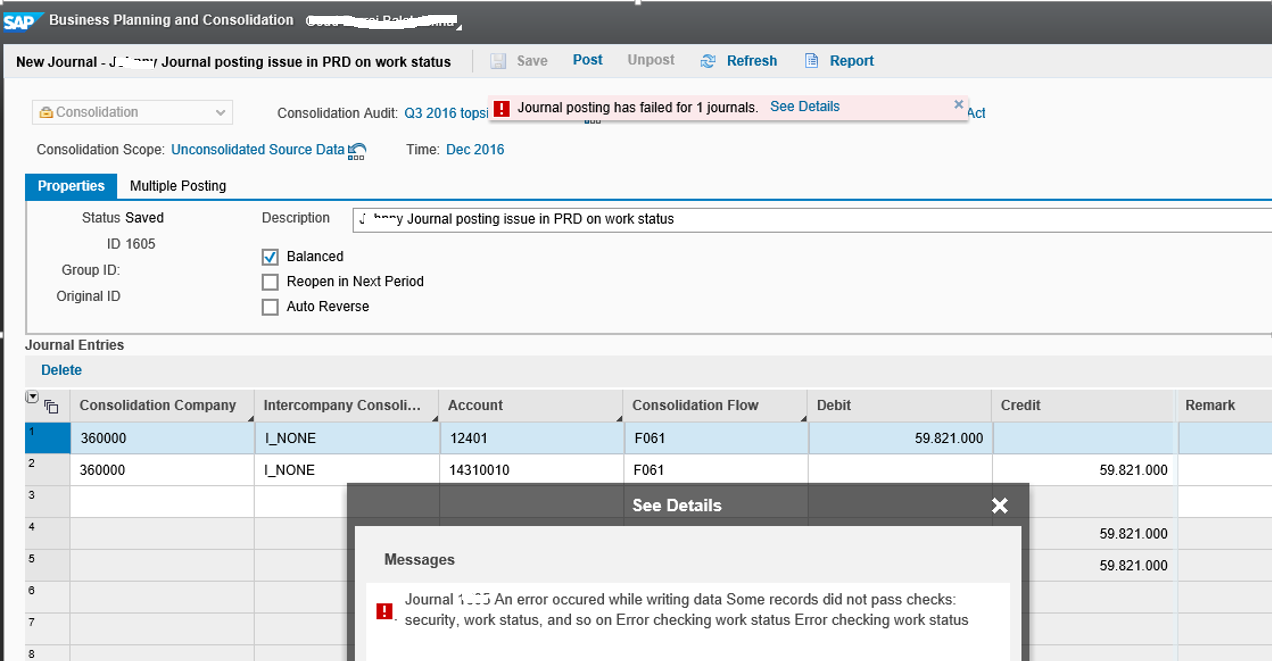1272x661 pixels.
Task: Open the grid header dropdown arrow icon
Action: [32, 398]
